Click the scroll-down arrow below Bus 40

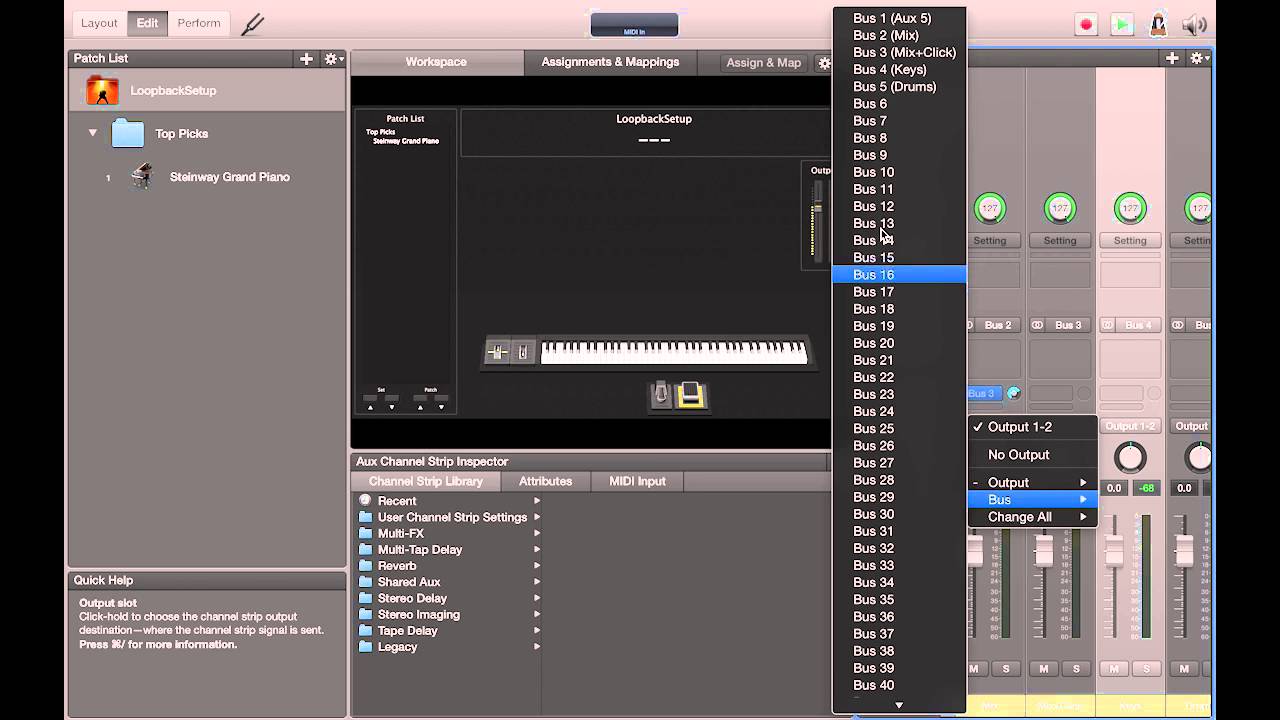pyautogui.click(x=899, y=705)
